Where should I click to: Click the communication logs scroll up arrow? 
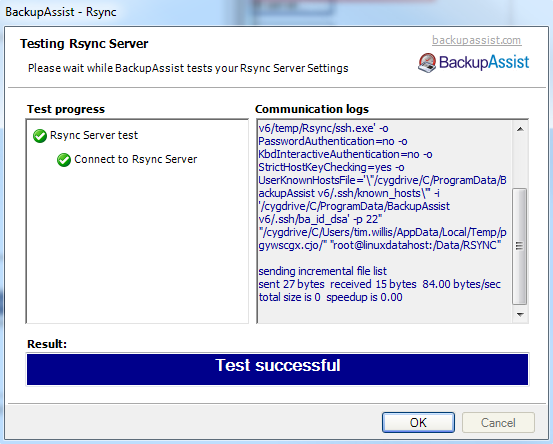(520, 129)
